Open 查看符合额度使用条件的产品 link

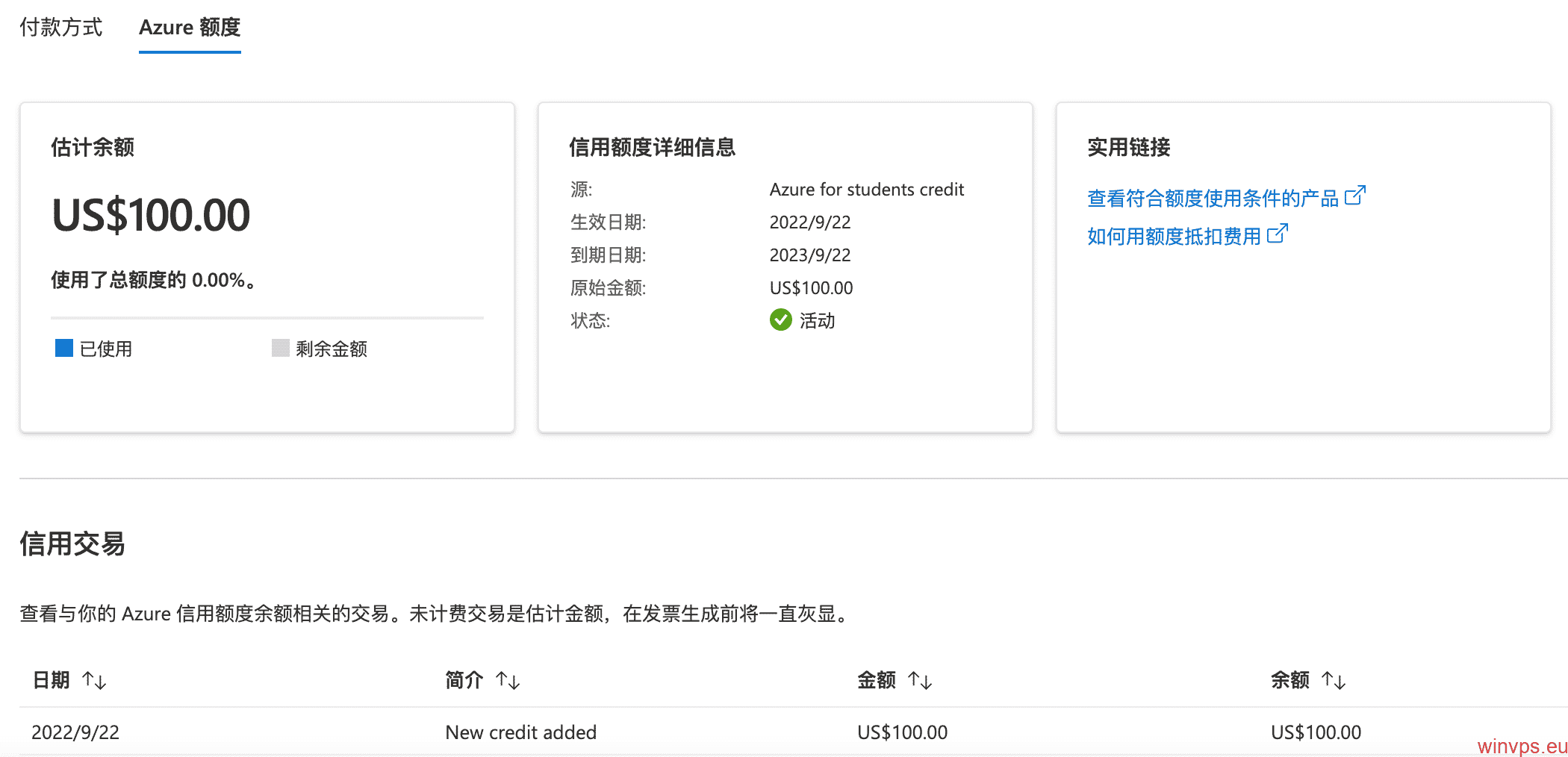(1213, 198)
